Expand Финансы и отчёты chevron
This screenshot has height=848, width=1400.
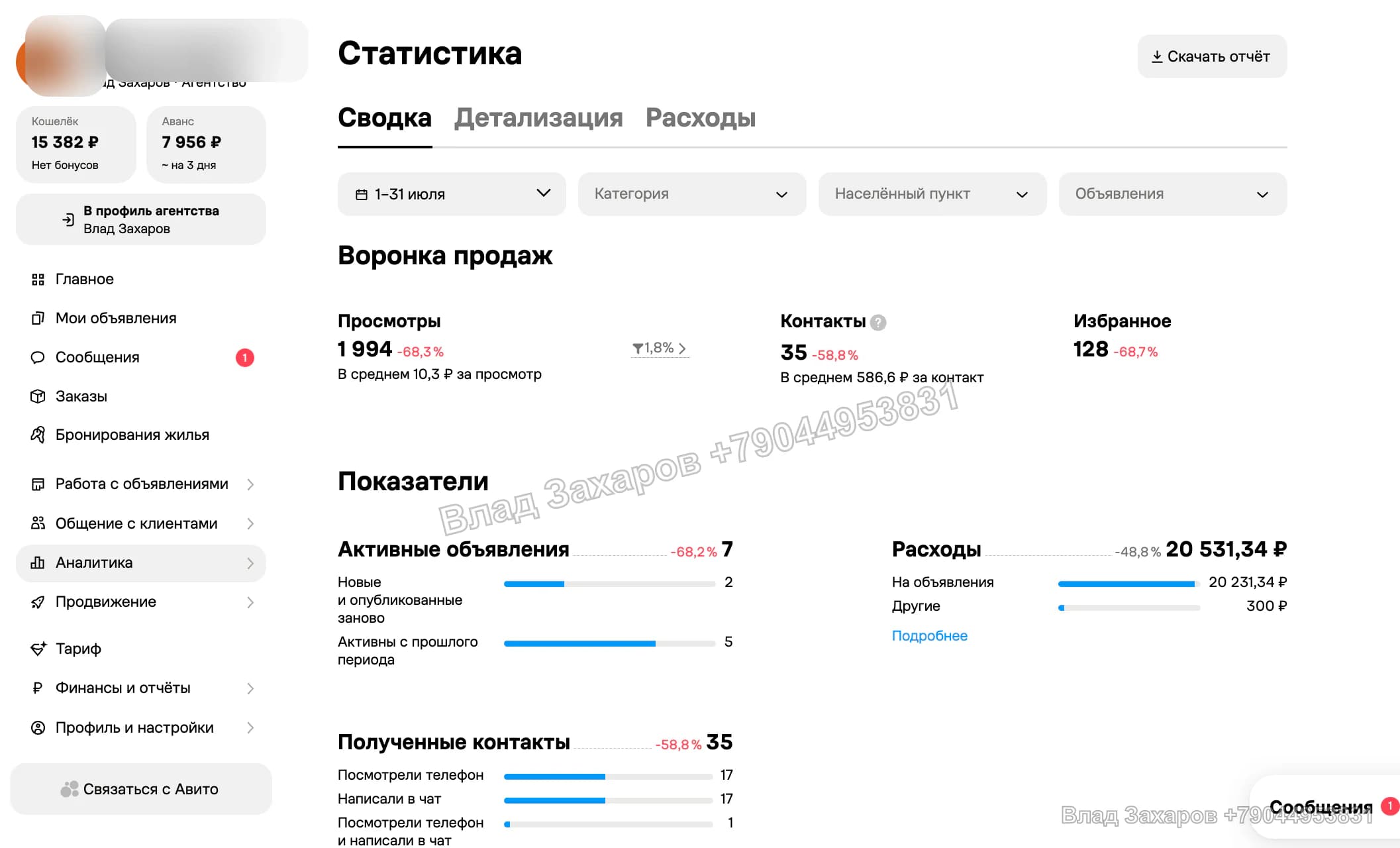click(250, 688)
